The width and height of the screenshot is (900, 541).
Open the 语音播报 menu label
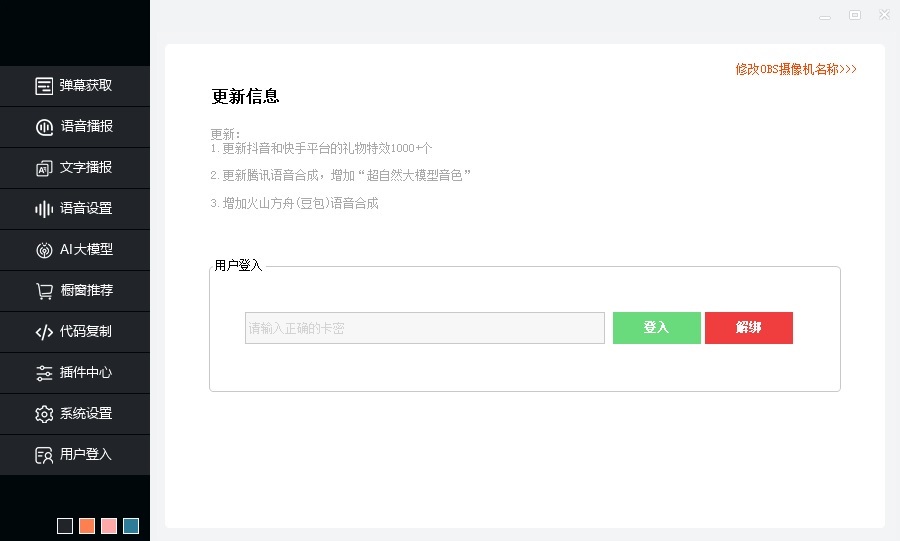87,126
